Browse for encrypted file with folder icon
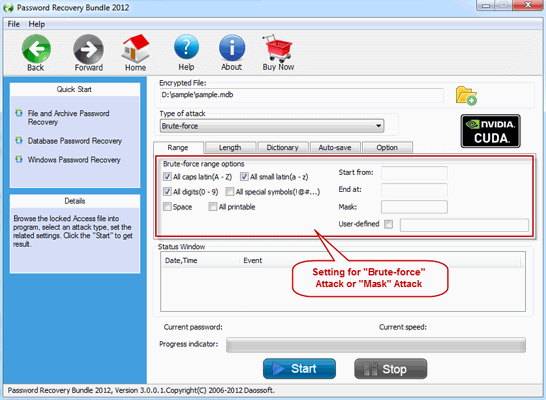The width and height of the screenshot is (546, 400). 466,96
